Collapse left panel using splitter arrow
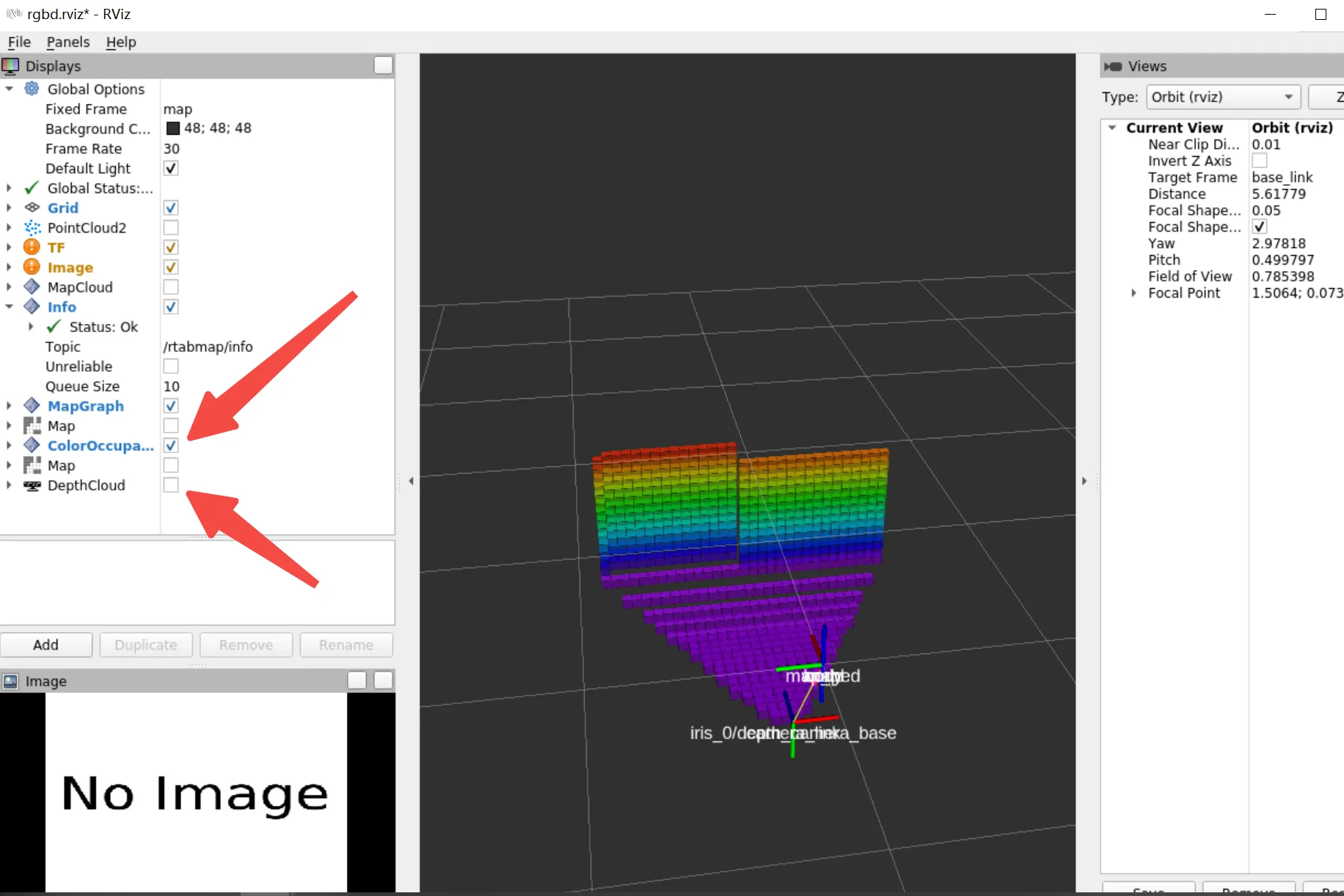1344x896 pixels. [x=411, y=481]
